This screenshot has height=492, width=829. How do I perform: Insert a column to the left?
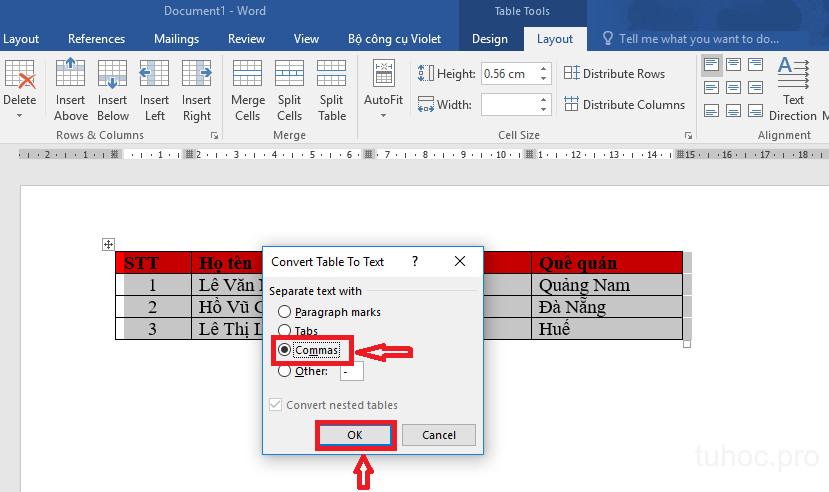coord(154,90)
